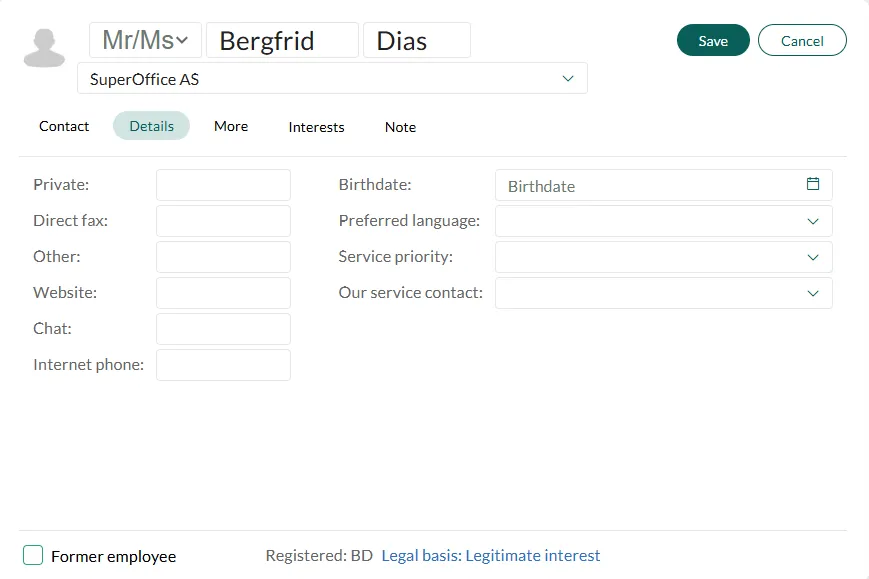Open the More tab
This screenshot has width=869, height=579.
click(231, 126)
